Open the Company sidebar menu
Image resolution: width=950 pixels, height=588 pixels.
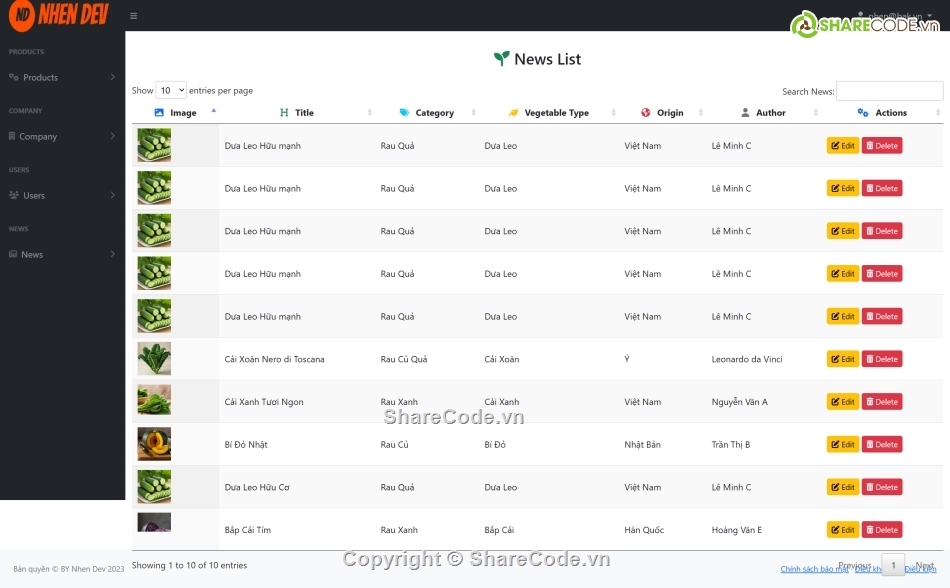pos(62,136)
